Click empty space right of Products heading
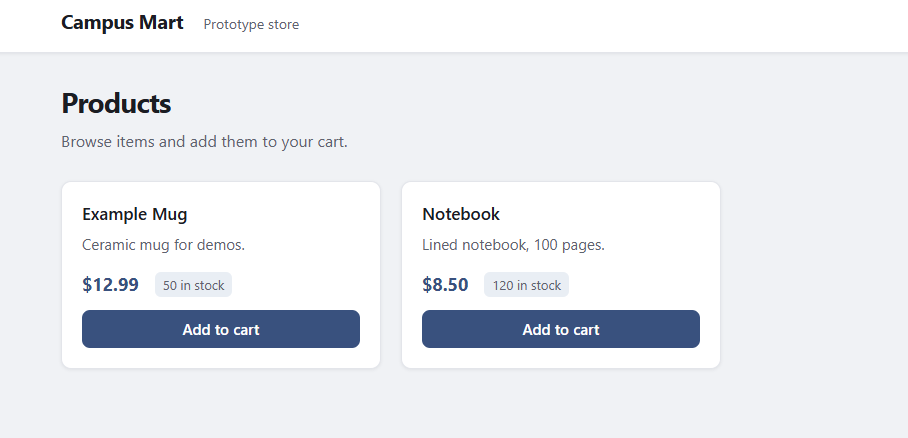The height and width of the screenshot is (438, 908). click(x=500, y=103)
